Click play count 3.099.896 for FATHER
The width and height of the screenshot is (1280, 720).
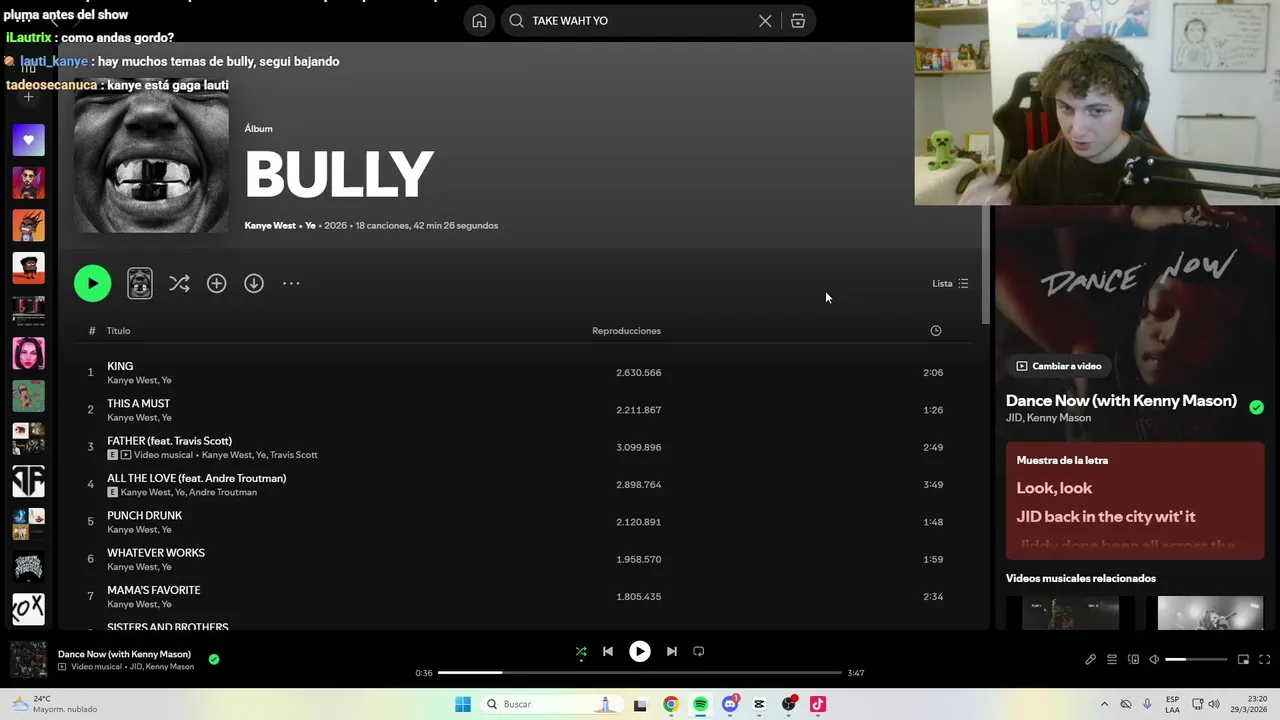click(x=639, y=447)
